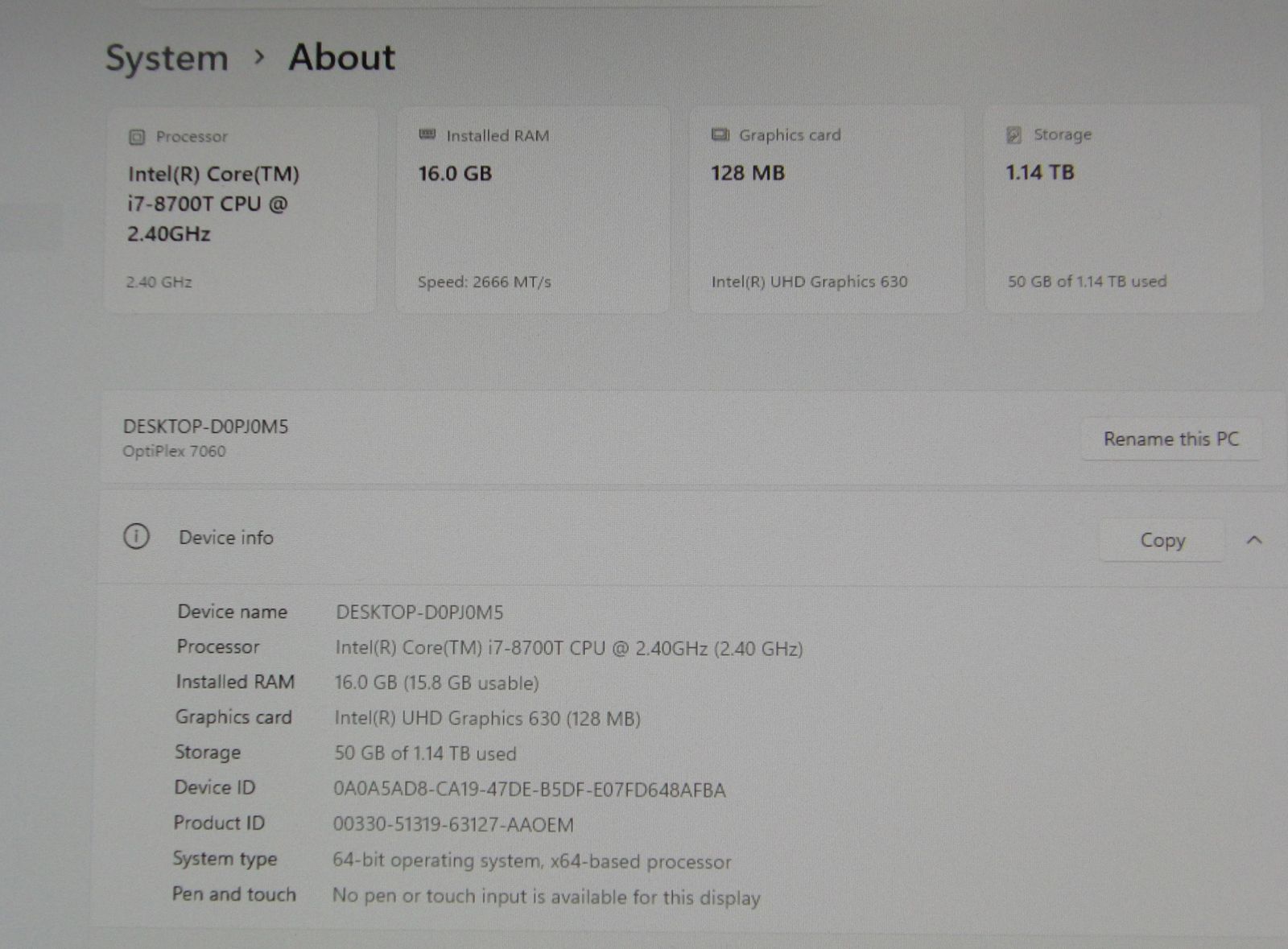The height and width of the screenshot is (949, 1288).
Task: Open the Storage 1.14 TB card
Action: [x=1124, y=208]
